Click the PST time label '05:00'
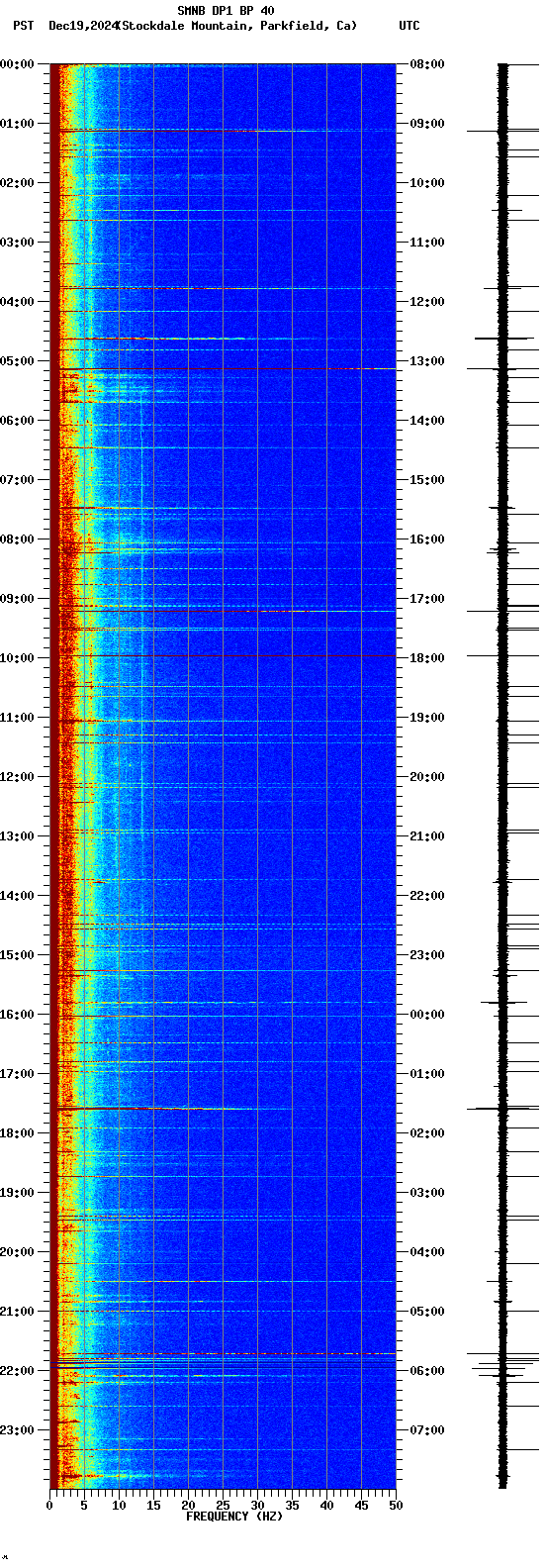 pyautogui.click(x=17, y=361)
